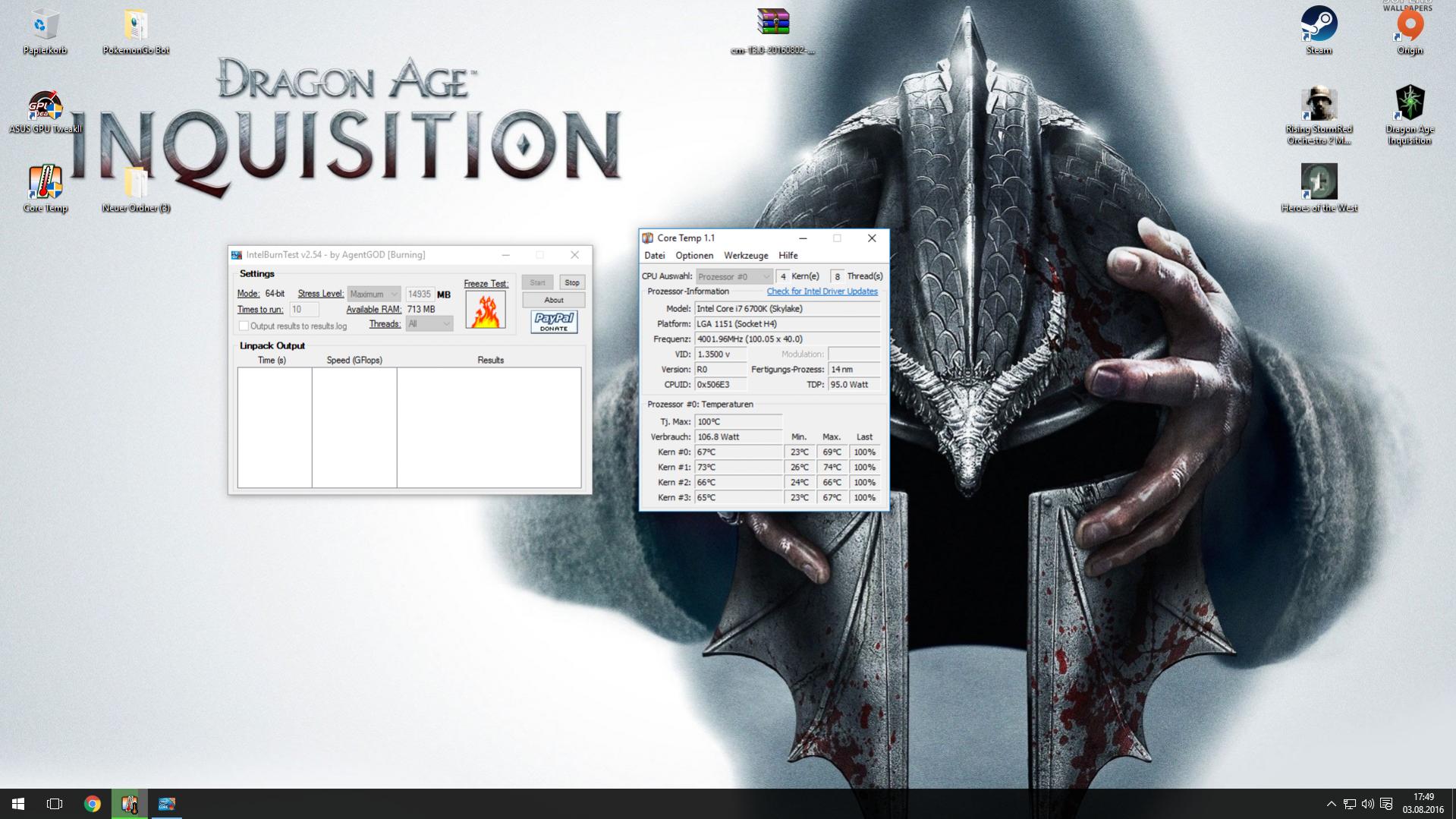Screen dimensions: 1456x819
Task: Click the About button in IntelBurnTest
Action: pyautogui.click(x=554, y=301)
